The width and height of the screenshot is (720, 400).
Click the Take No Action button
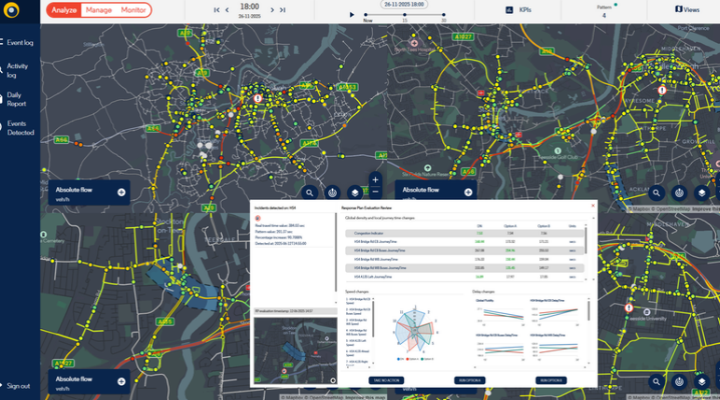[386, 380]
